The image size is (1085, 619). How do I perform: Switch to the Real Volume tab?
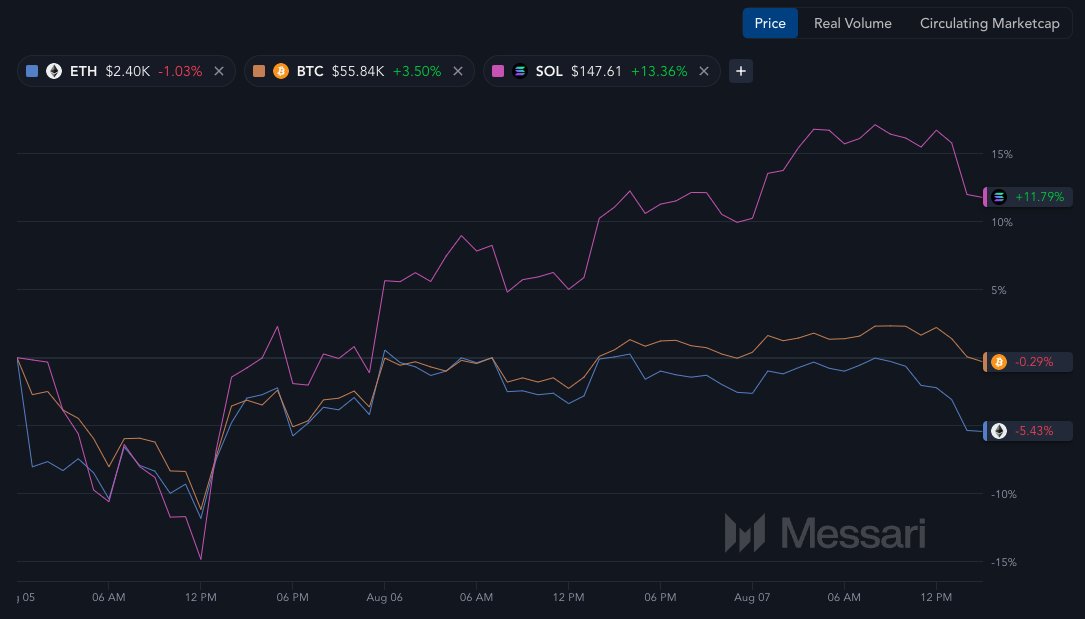pyautogui.click(x=852, y=24)
